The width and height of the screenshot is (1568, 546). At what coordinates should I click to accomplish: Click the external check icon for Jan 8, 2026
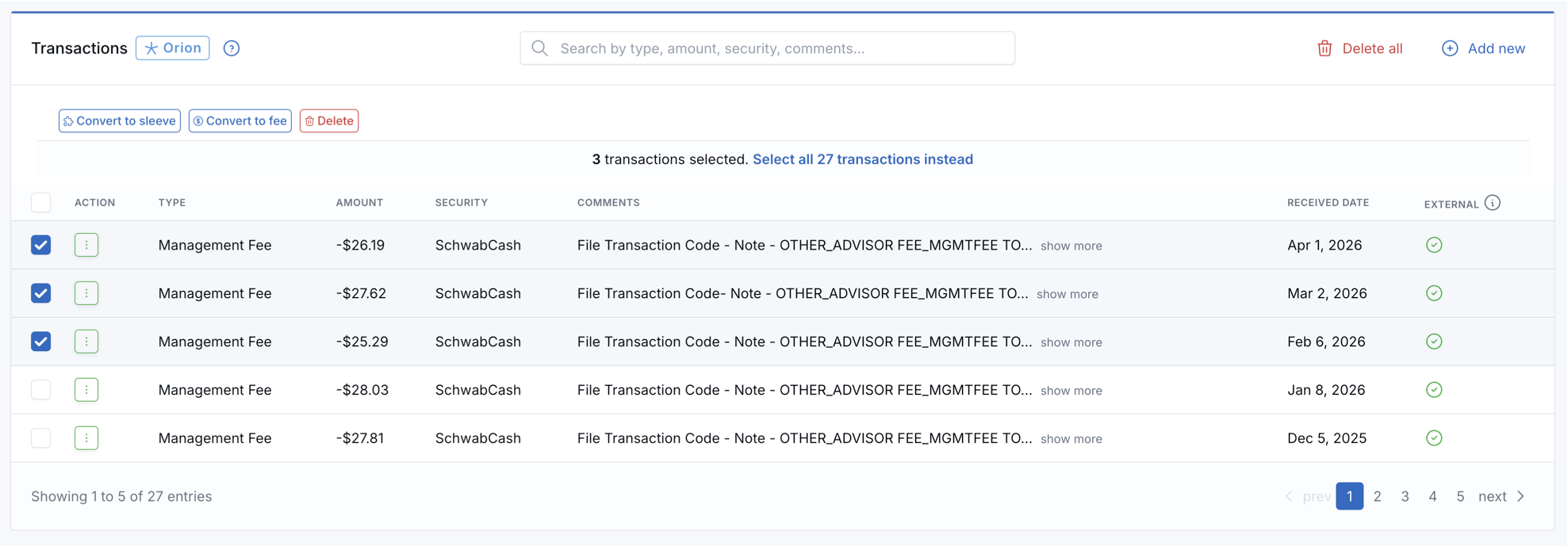[1434, 390]
